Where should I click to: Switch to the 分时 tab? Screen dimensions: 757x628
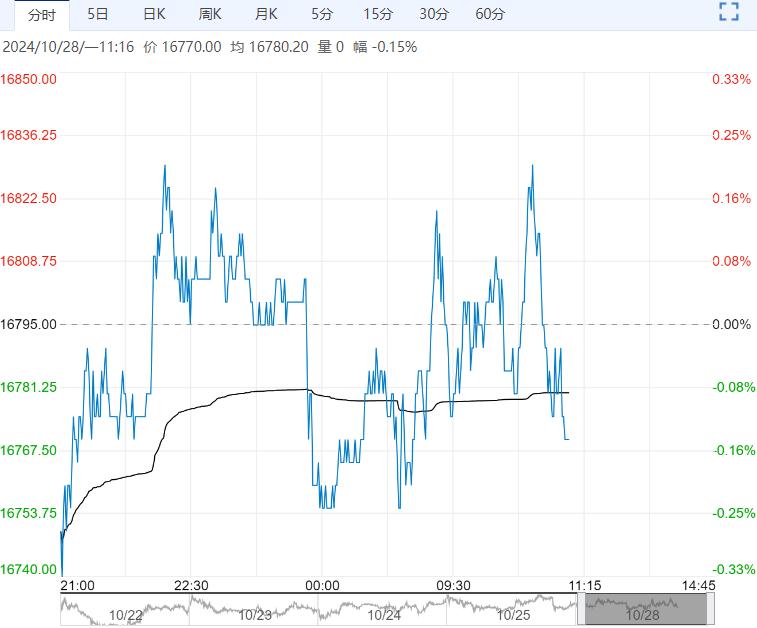point(41,14)
